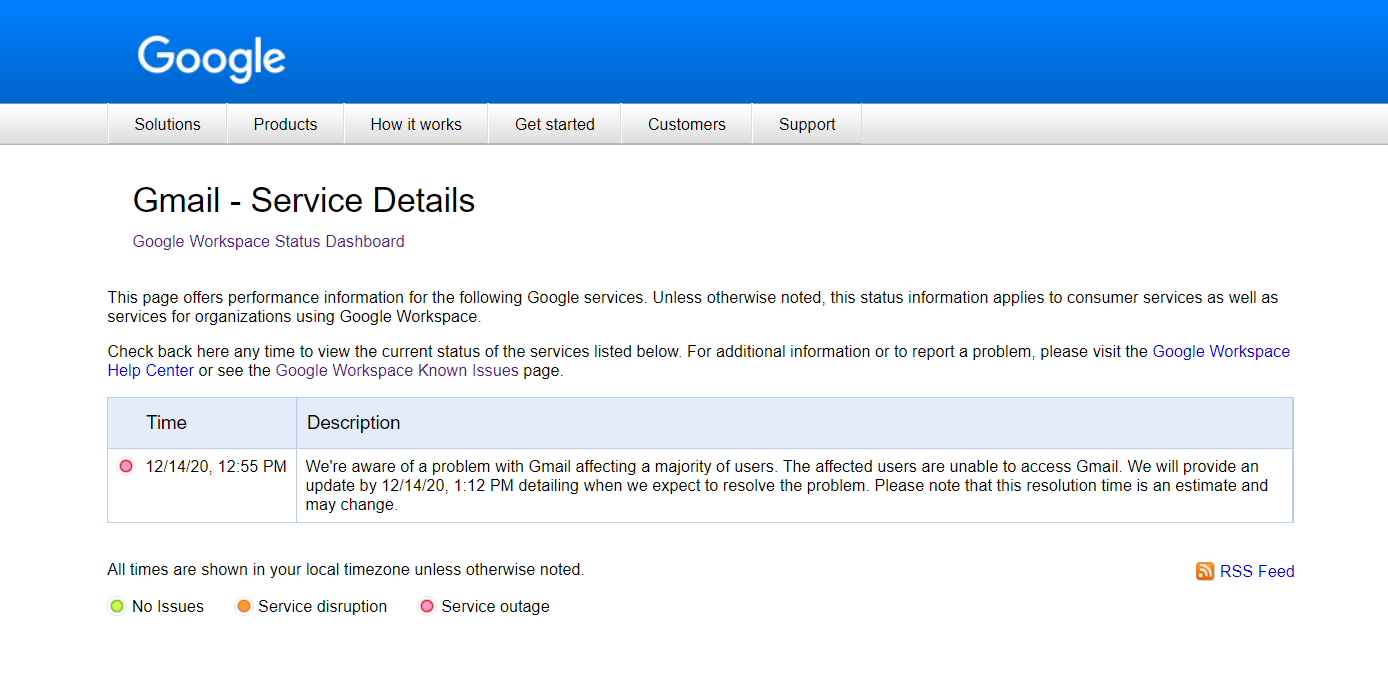Viewport: 1388px width, 682px height.
Task: Click the local timezone note text
Action: (346, 569)
